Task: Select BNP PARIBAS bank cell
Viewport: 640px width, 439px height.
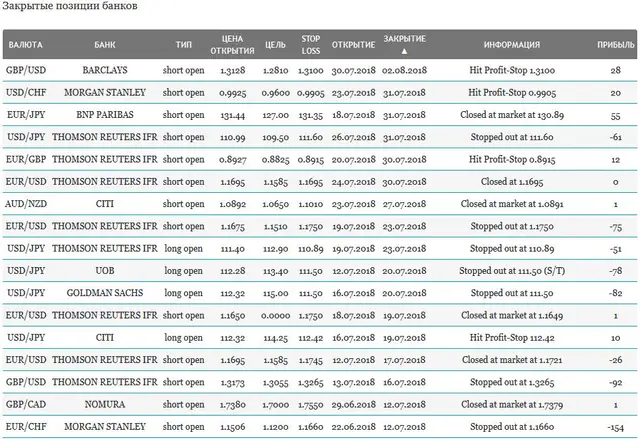Action: click(x=105, y=115)
